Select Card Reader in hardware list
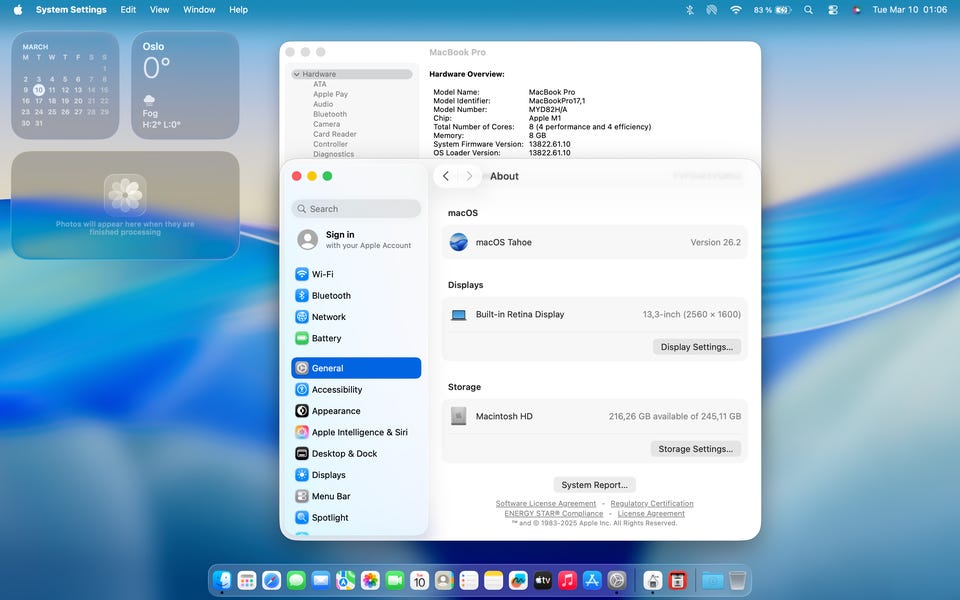Viewport: 960px width, 600px height. pos(334,134)
